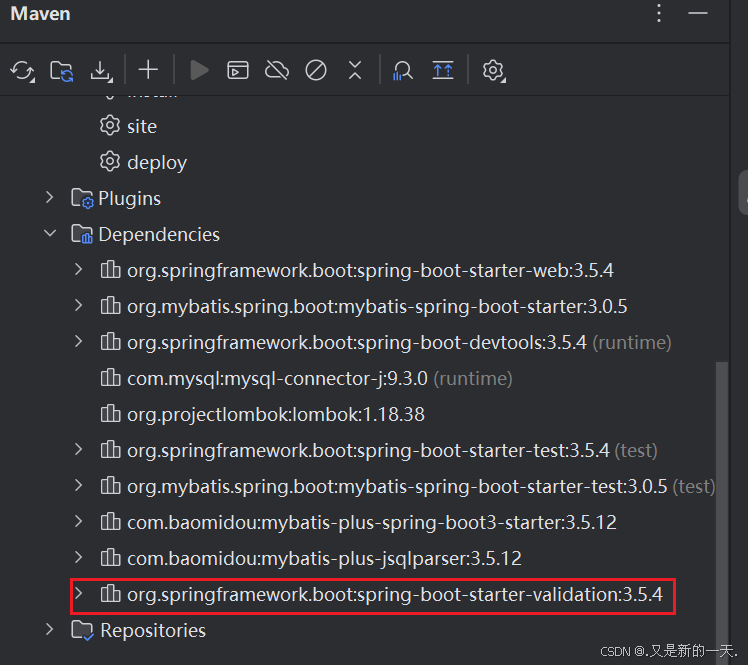Screen dimensions: 748x665
Task: Select Plugins label in tree
Action: pyautogui.click(x=129, y=199)
